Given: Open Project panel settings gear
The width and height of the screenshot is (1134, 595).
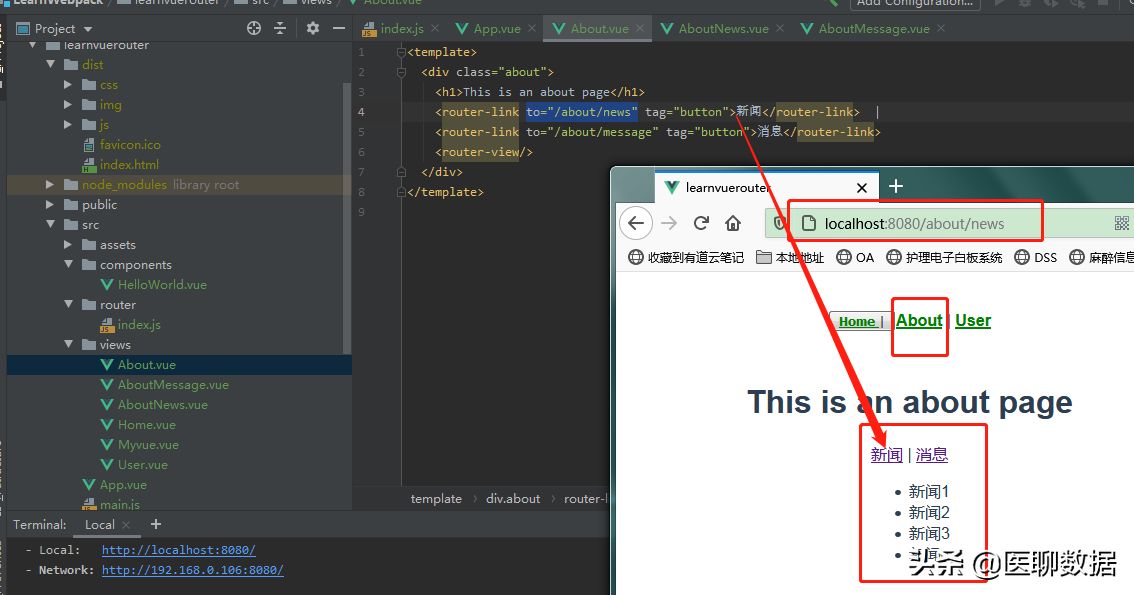Looking at the screenshot, I should 312,28.
